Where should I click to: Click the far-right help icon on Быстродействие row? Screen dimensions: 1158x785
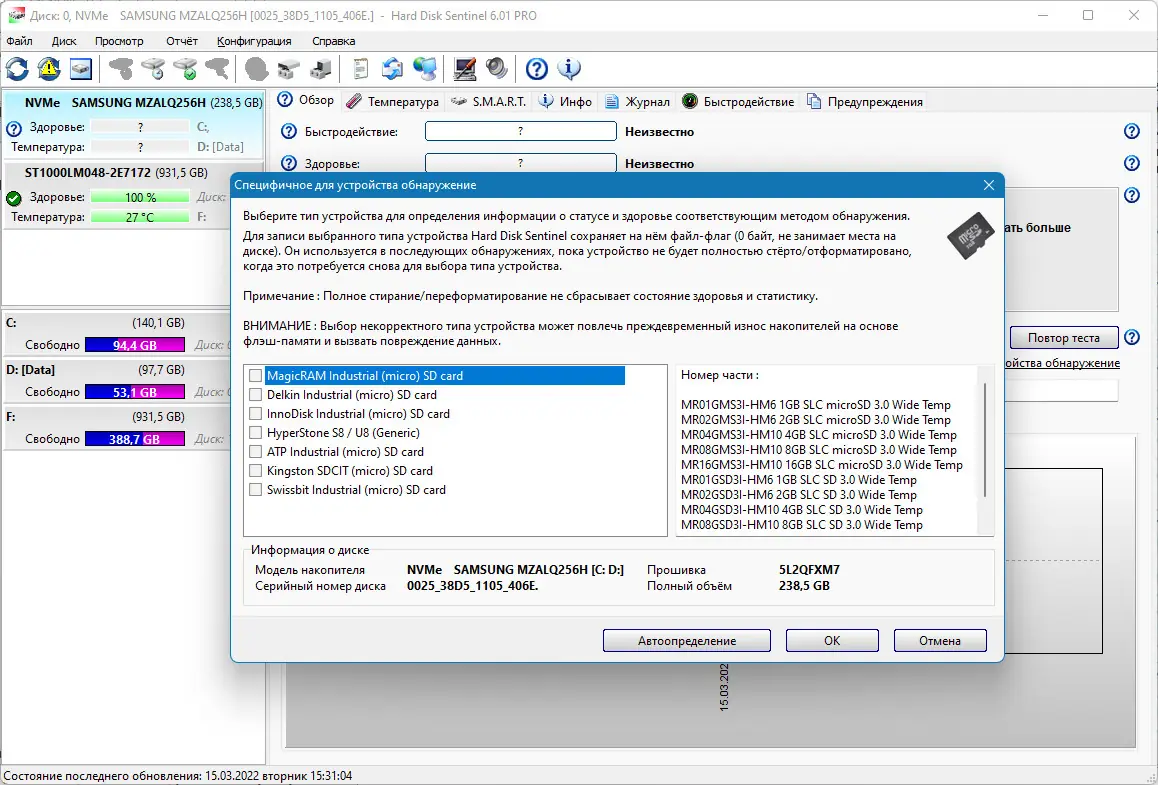click(x=1131, y=131)
